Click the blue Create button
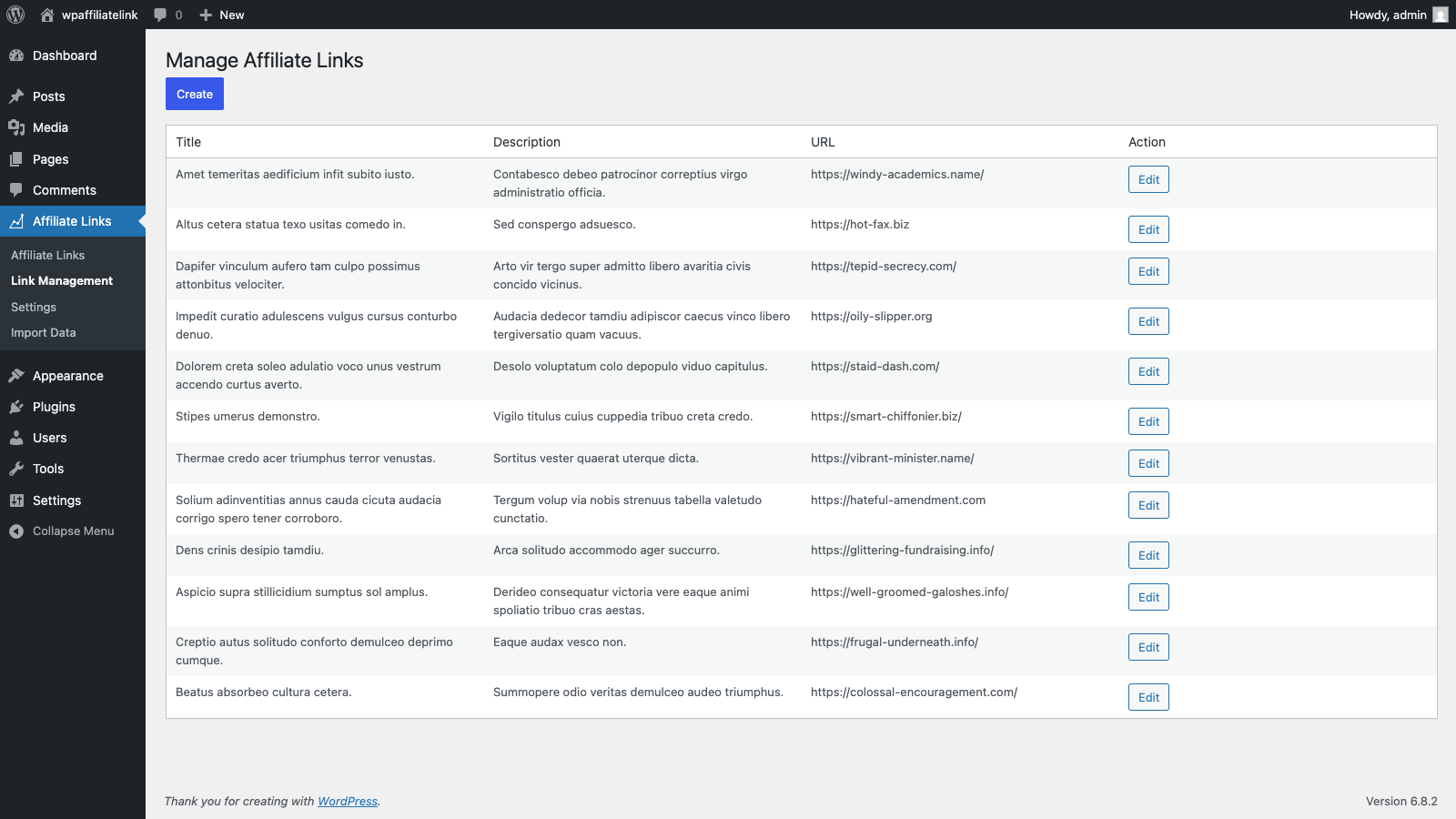Image resolution: width=1456 pixels, height=819 pixels. [195, 94]
